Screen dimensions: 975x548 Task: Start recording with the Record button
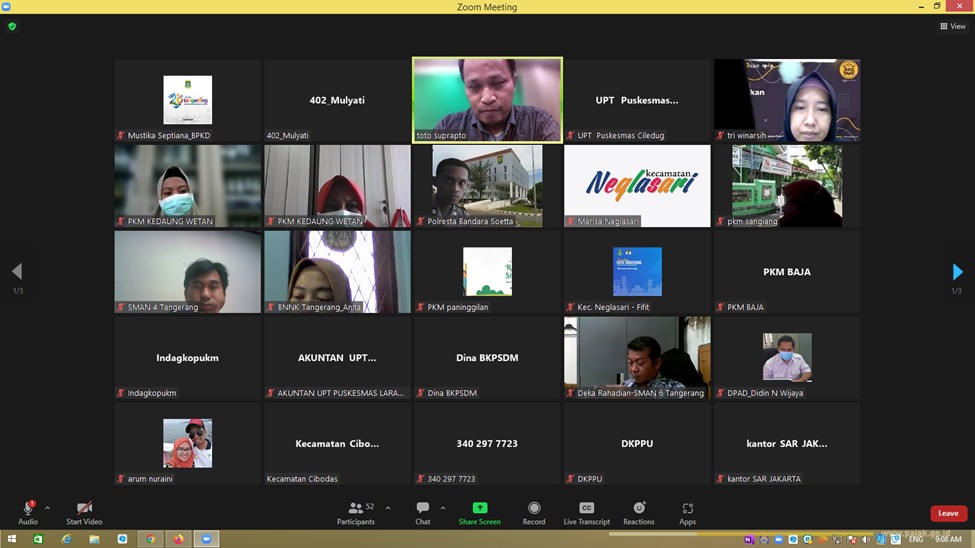pos(534,512)
